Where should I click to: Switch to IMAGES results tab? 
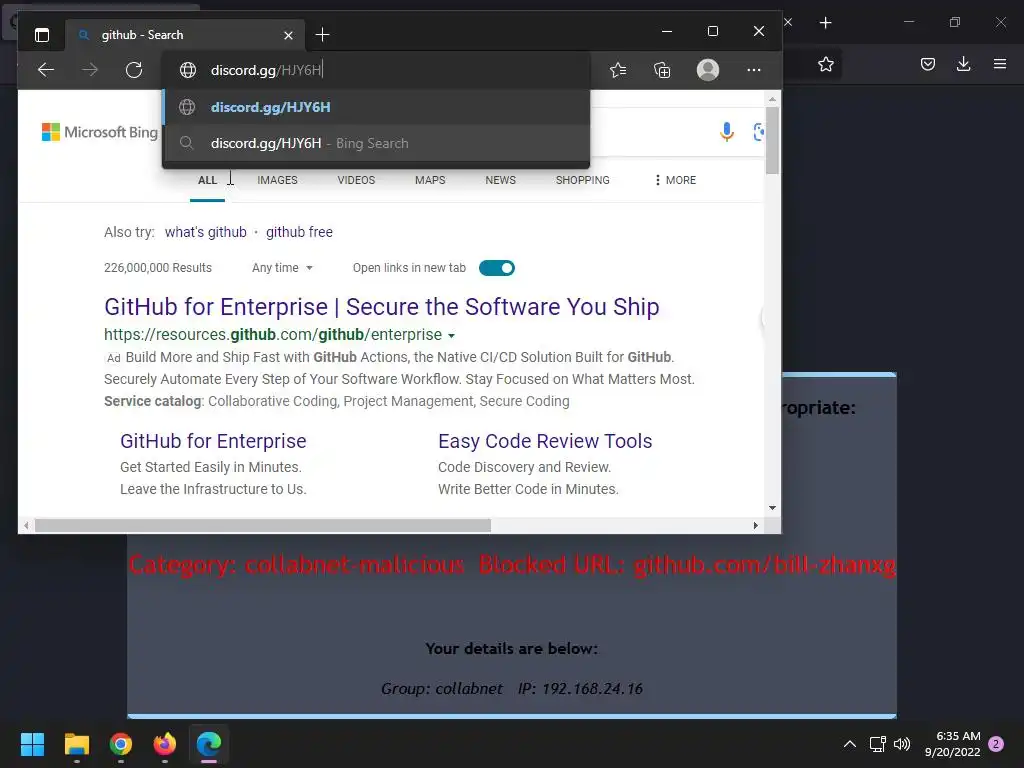[x=277, y=180]
